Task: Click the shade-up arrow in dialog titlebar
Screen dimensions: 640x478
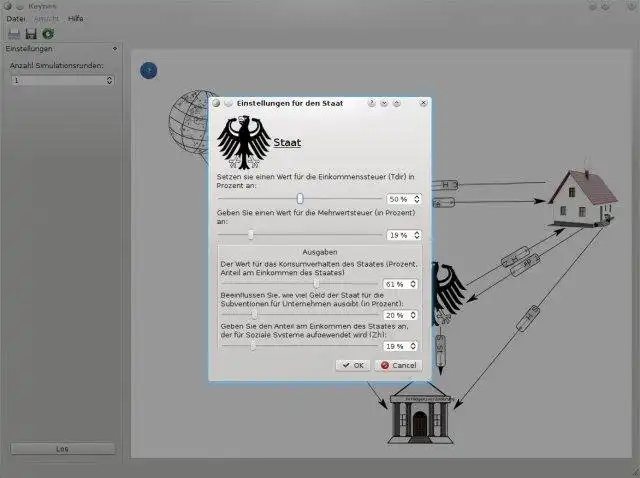Action: point(396,103)
